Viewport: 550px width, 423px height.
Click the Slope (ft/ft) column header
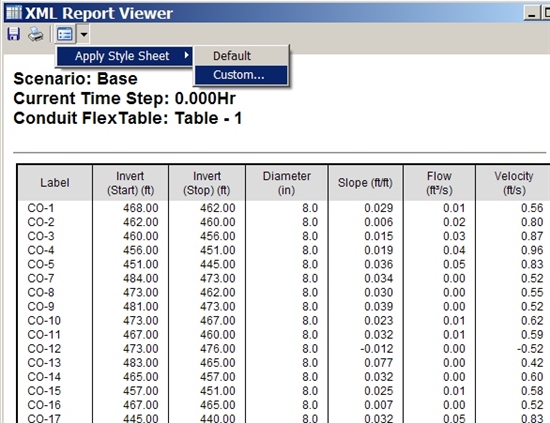point(365,183)
